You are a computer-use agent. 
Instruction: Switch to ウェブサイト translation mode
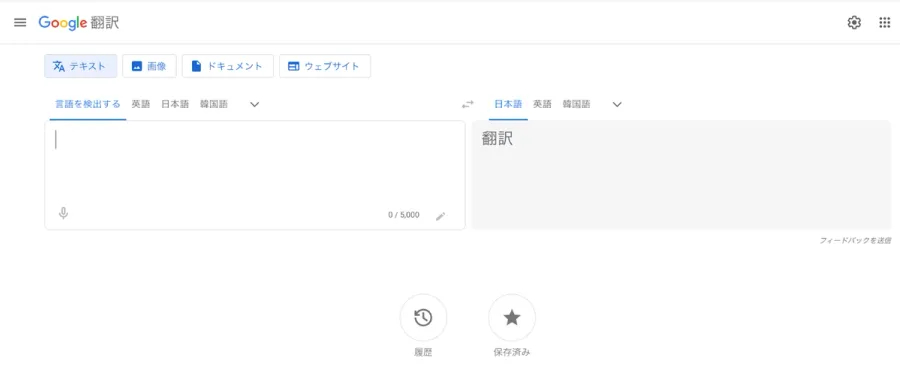[x=325, y=66]
